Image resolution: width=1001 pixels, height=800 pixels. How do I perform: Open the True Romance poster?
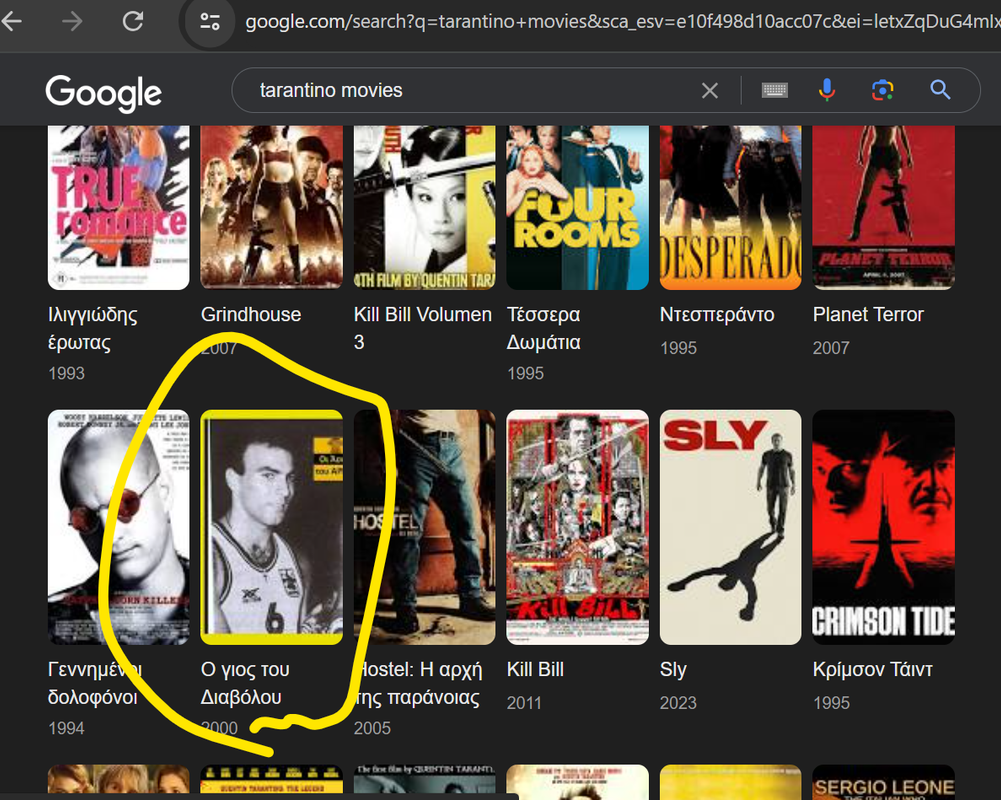point(119,208)
